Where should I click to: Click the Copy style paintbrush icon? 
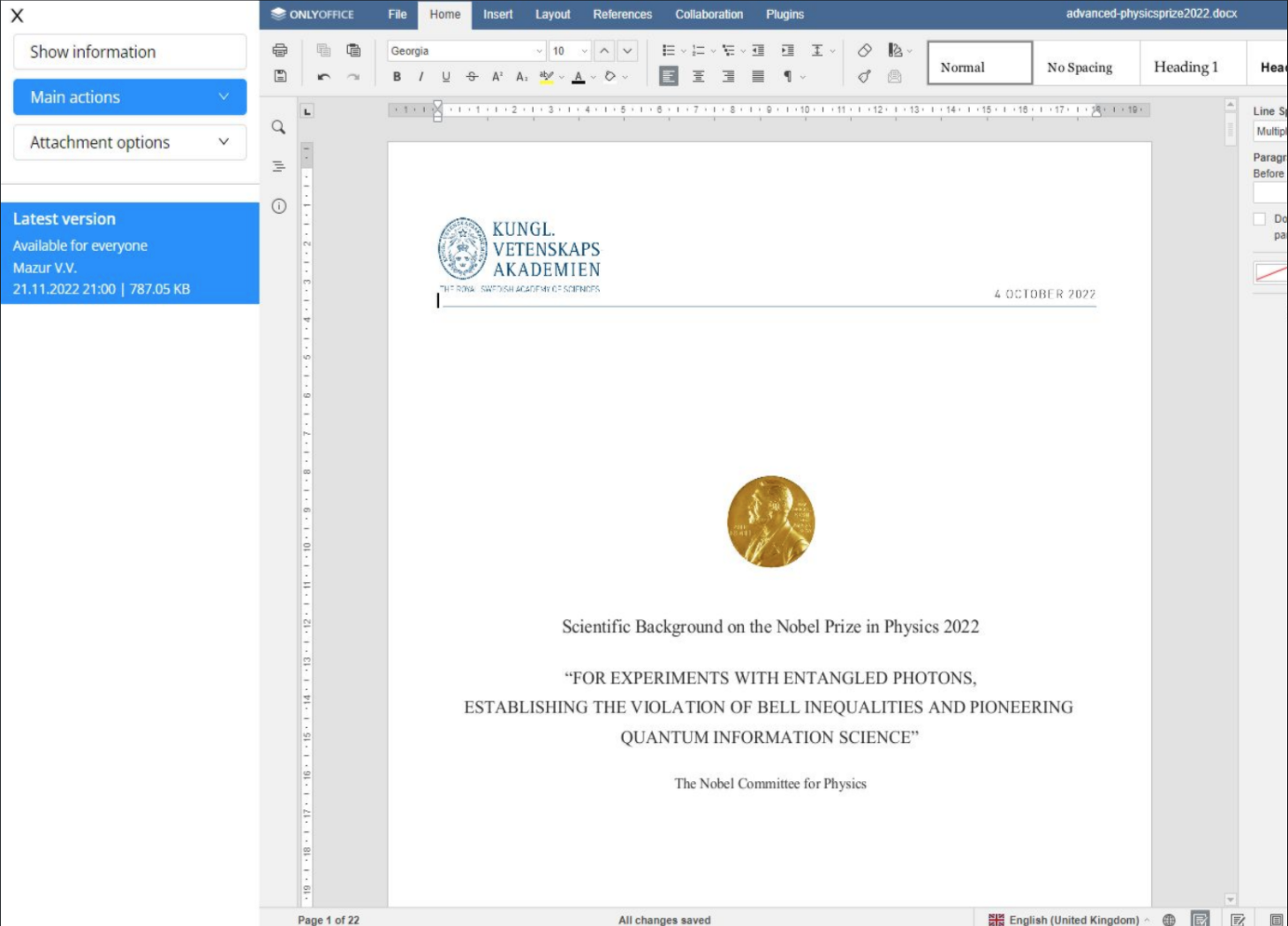pos(865,77)
